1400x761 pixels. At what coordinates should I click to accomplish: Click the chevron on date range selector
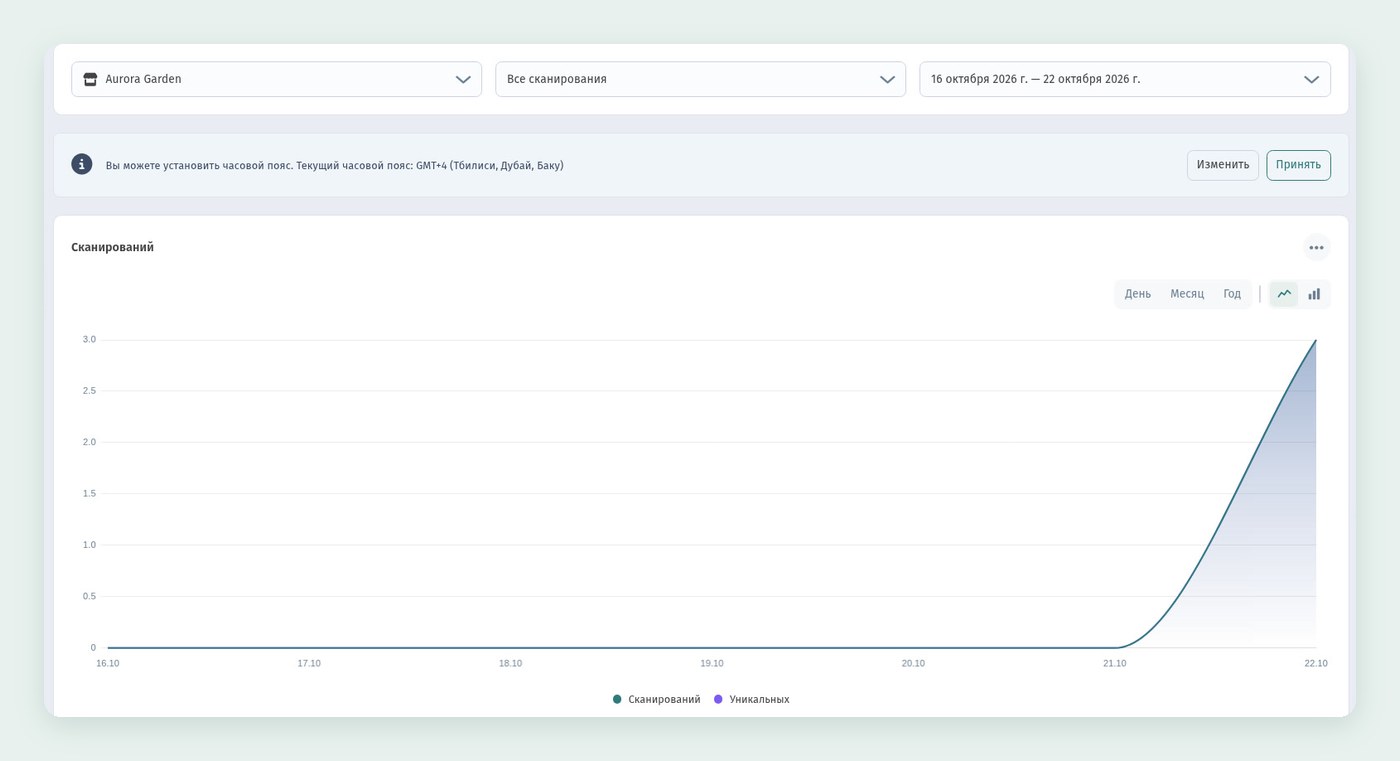coord(1311,79)
